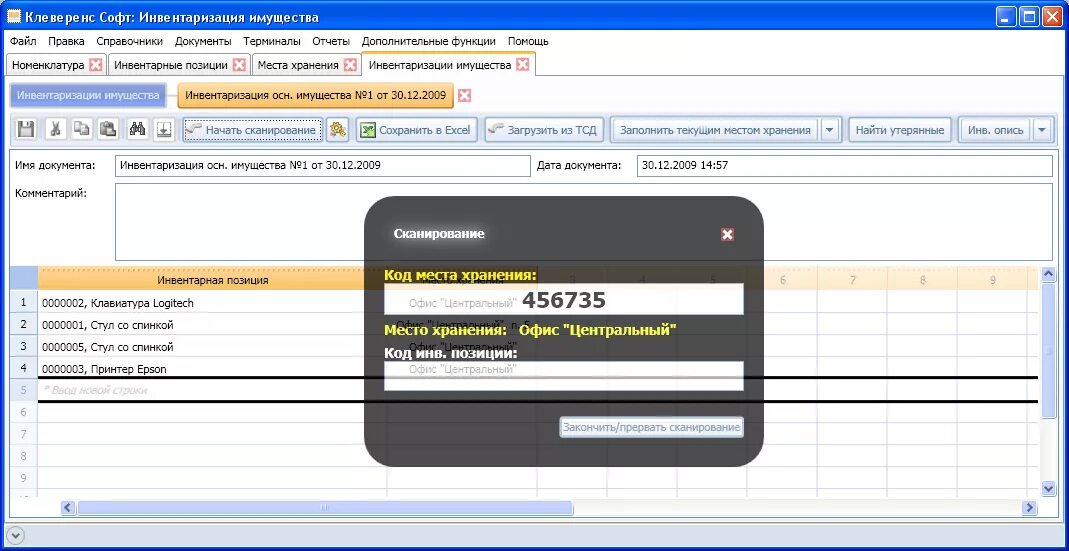1069x551 pixels.
Task: Select row 0000001, Стул со спинкой
Action: [x=213, y=325]
